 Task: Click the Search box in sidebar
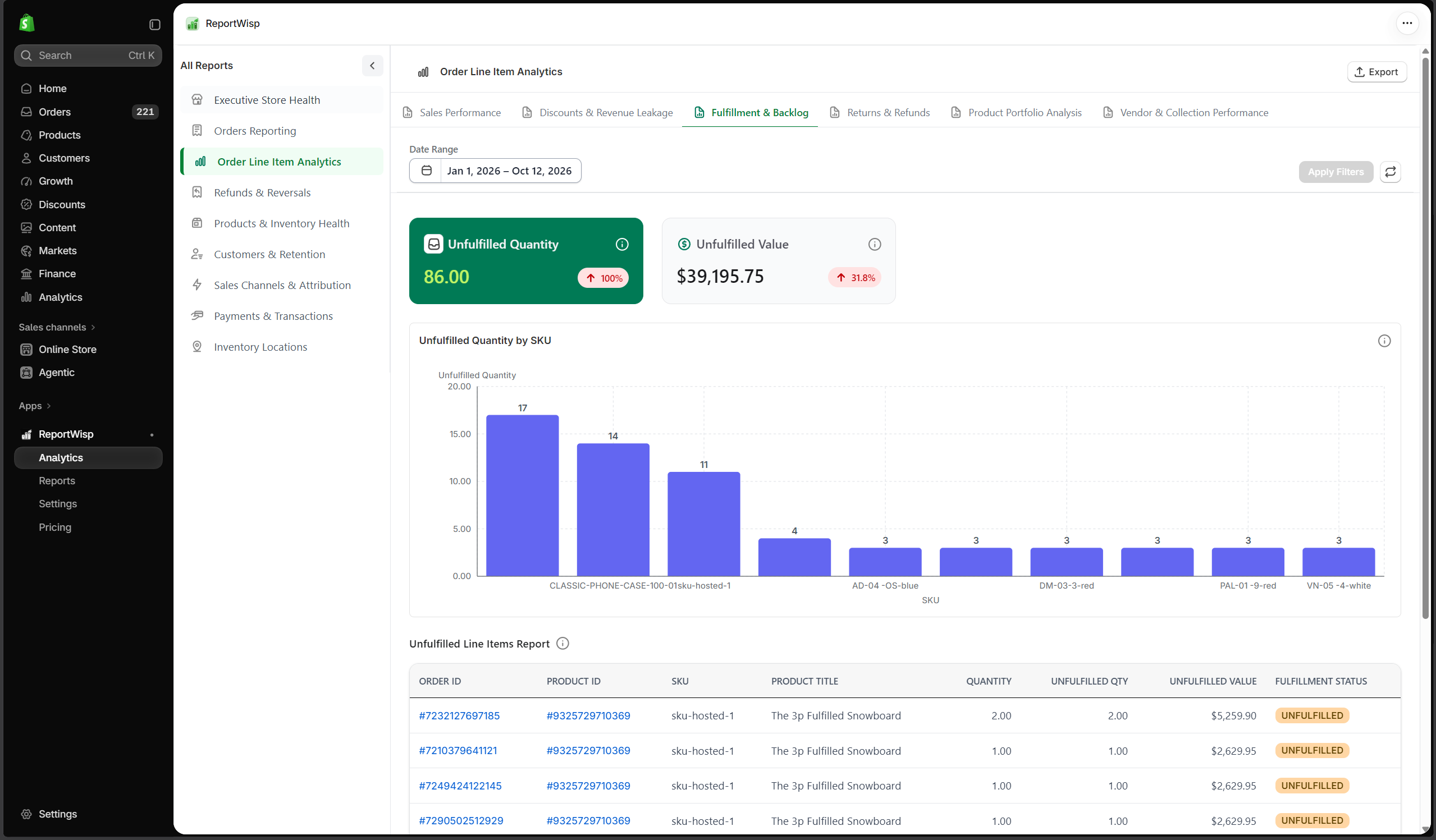(x=88, y=55)
